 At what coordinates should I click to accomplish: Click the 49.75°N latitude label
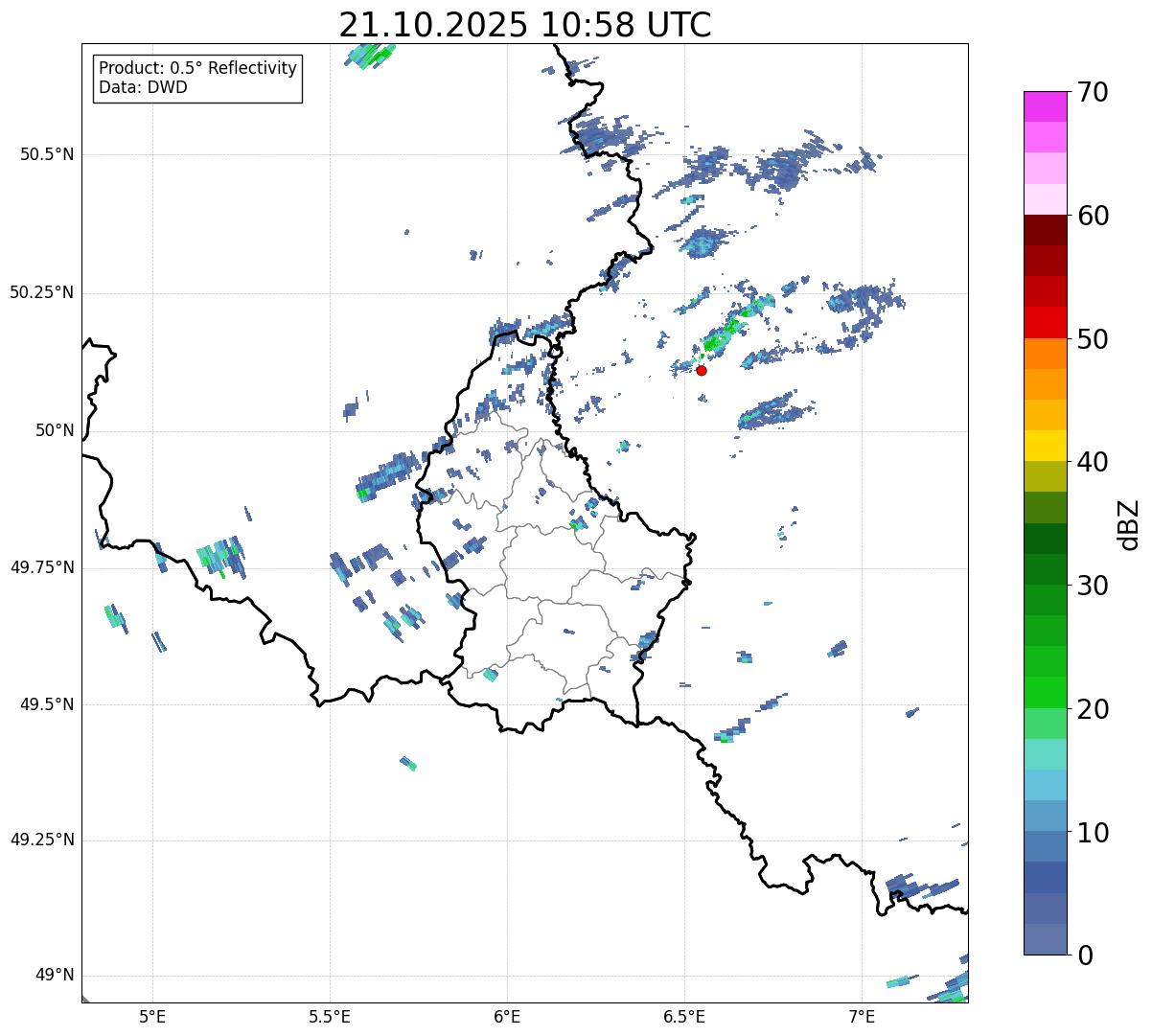tap(41, 567)
